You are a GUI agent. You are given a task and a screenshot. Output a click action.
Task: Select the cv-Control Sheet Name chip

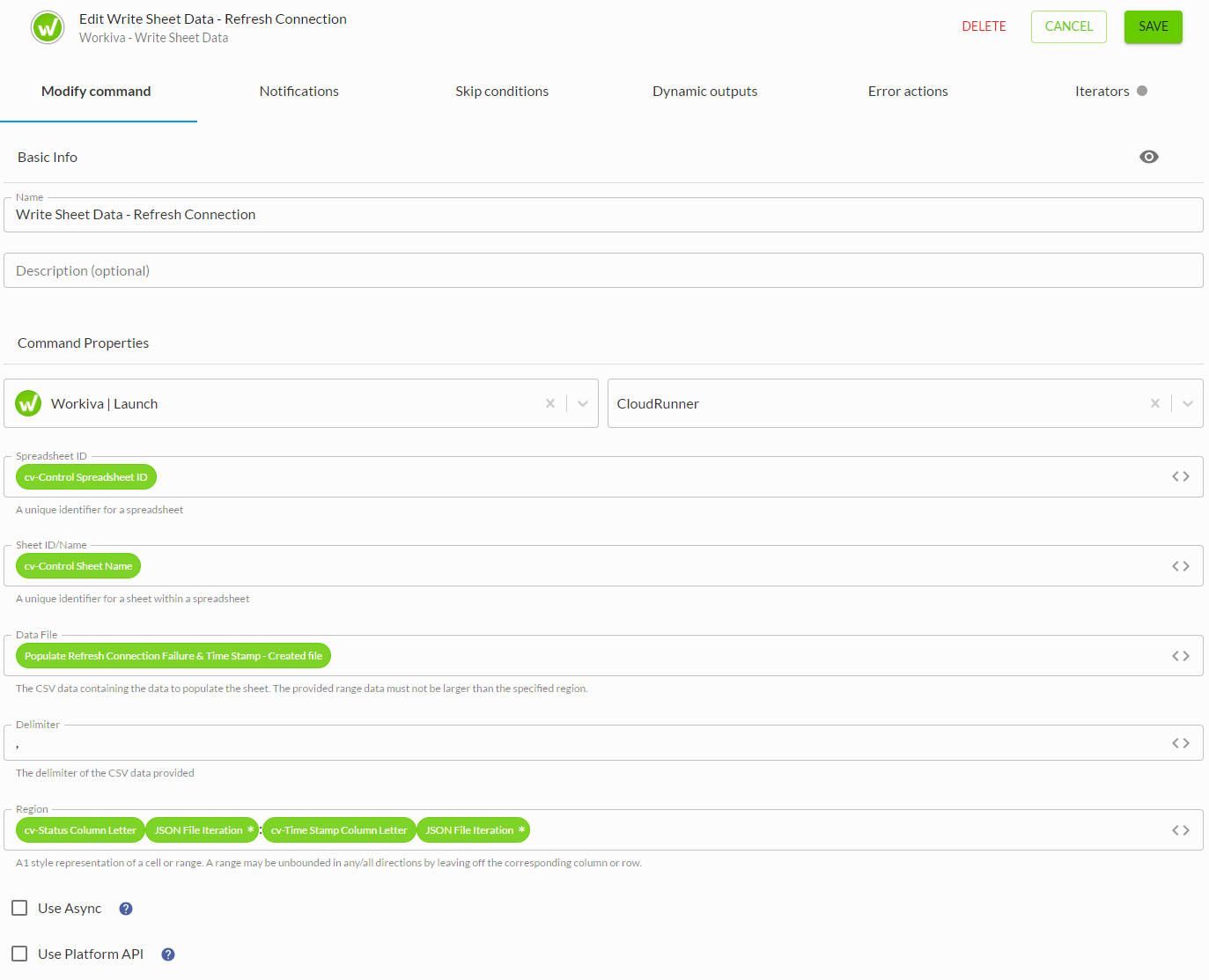point(78,566)
